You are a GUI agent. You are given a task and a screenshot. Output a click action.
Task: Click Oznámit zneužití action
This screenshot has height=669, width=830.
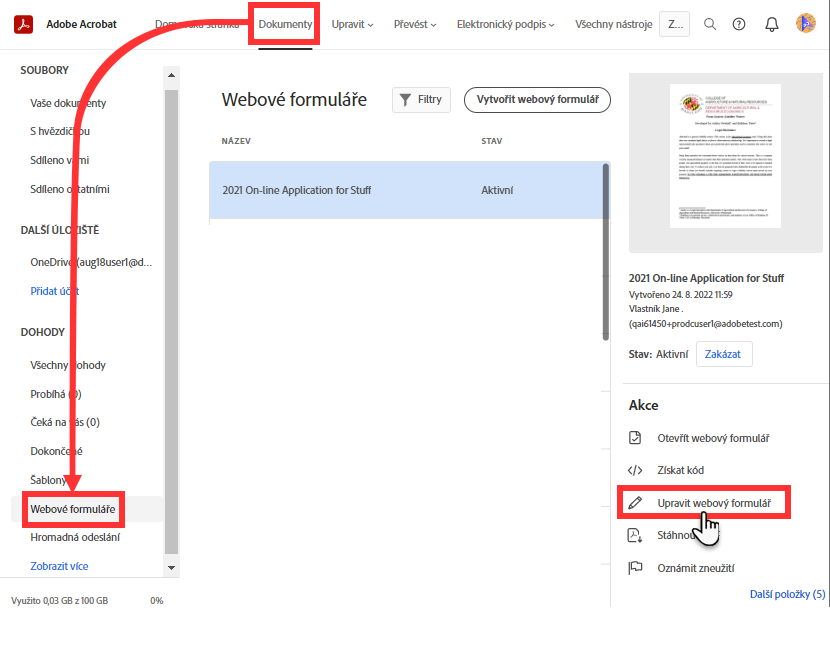[x=696, y=568]
